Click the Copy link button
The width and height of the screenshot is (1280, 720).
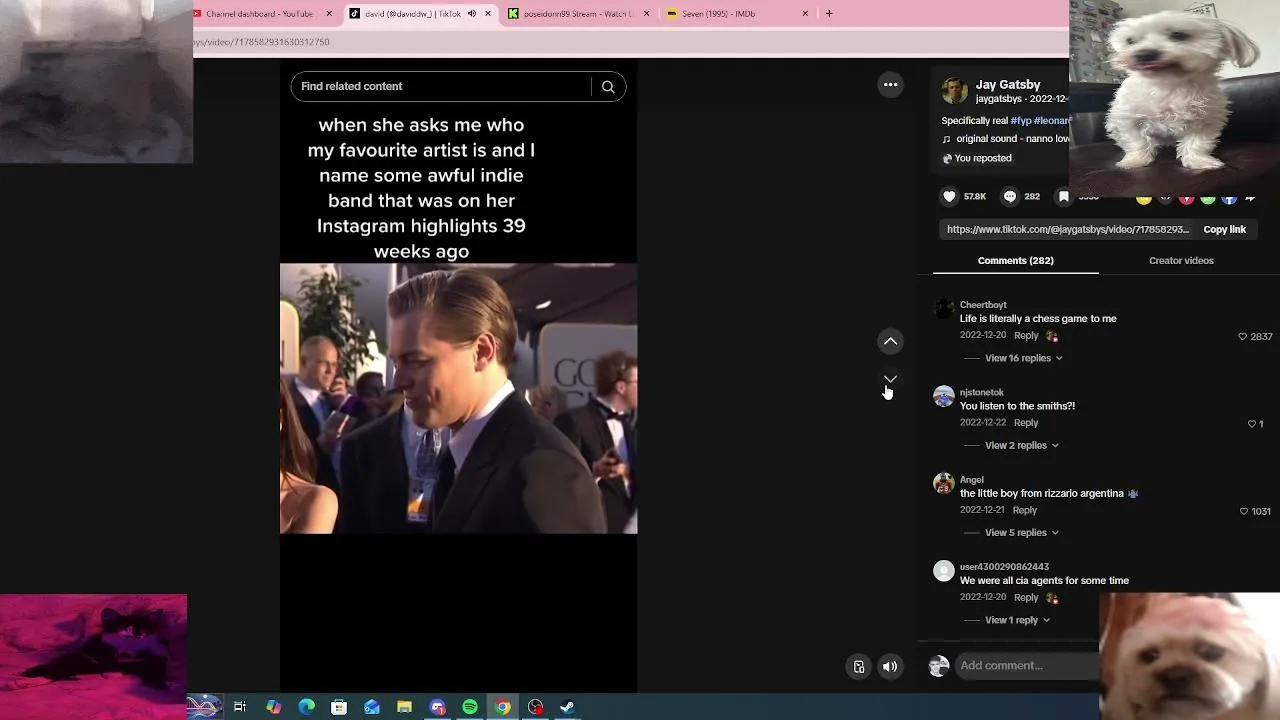(x=1224, y=230)
